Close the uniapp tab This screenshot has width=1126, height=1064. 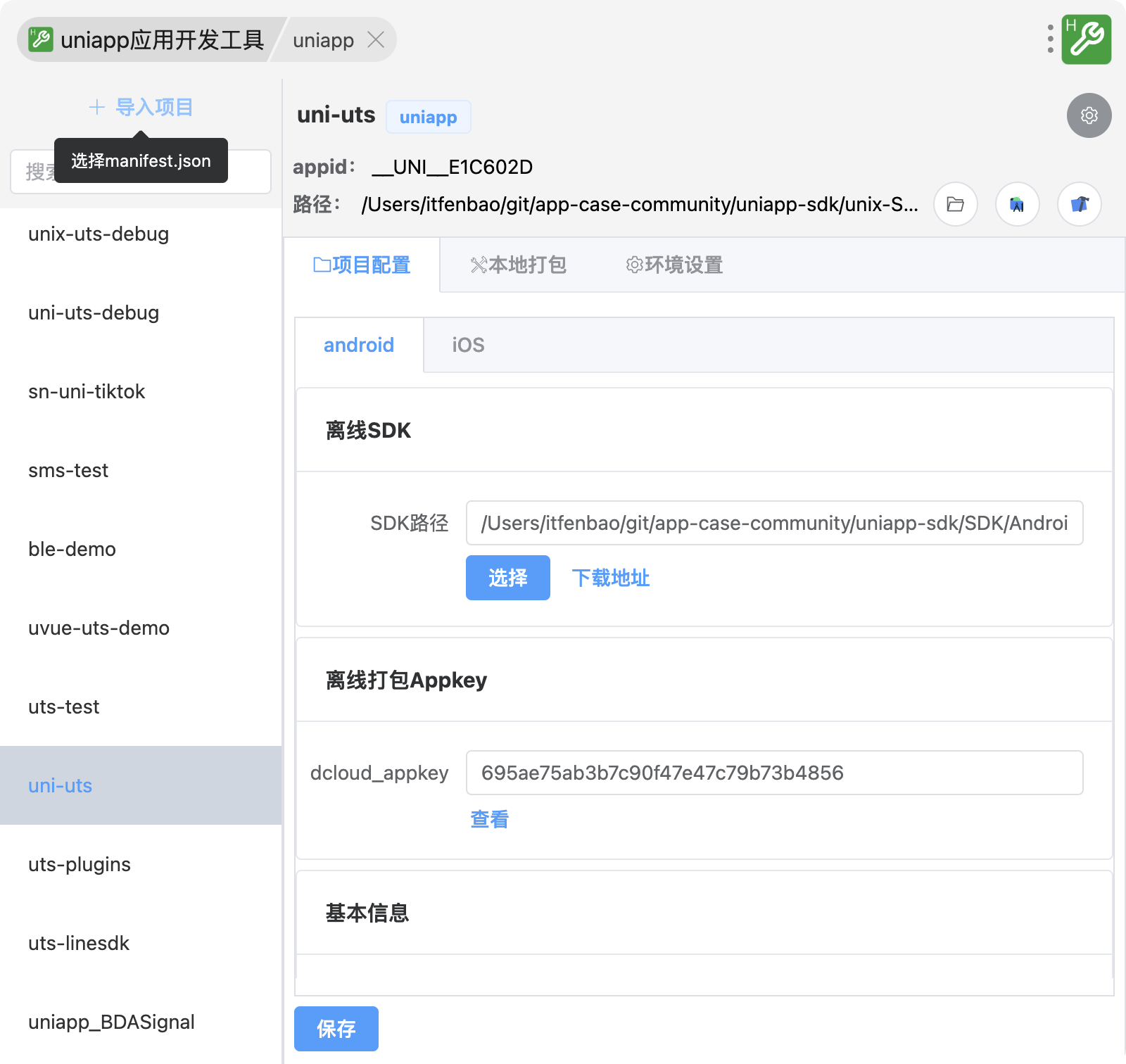tap(377, 40)
